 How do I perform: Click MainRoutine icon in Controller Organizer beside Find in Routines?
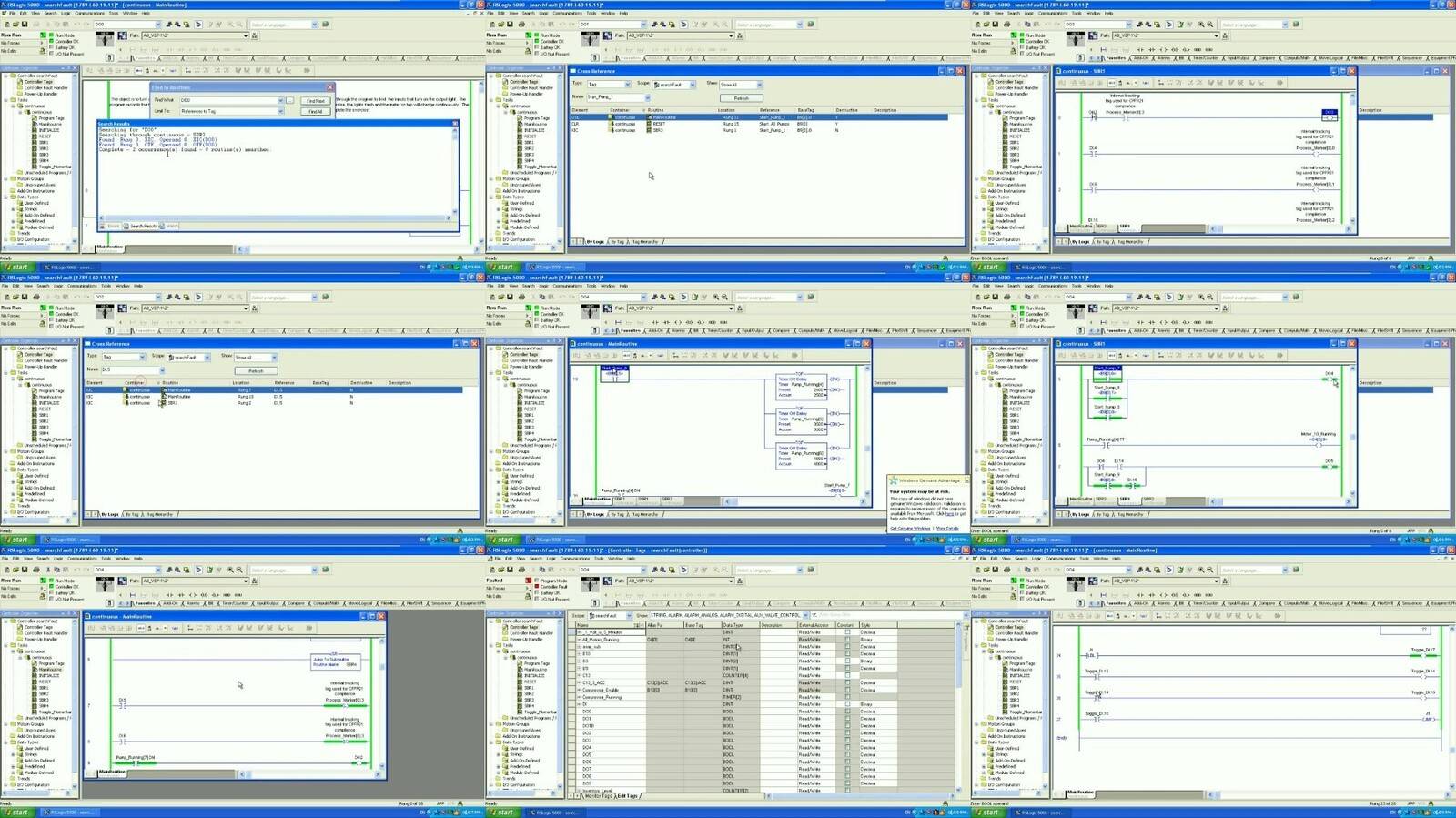click(x=35, y=125)
